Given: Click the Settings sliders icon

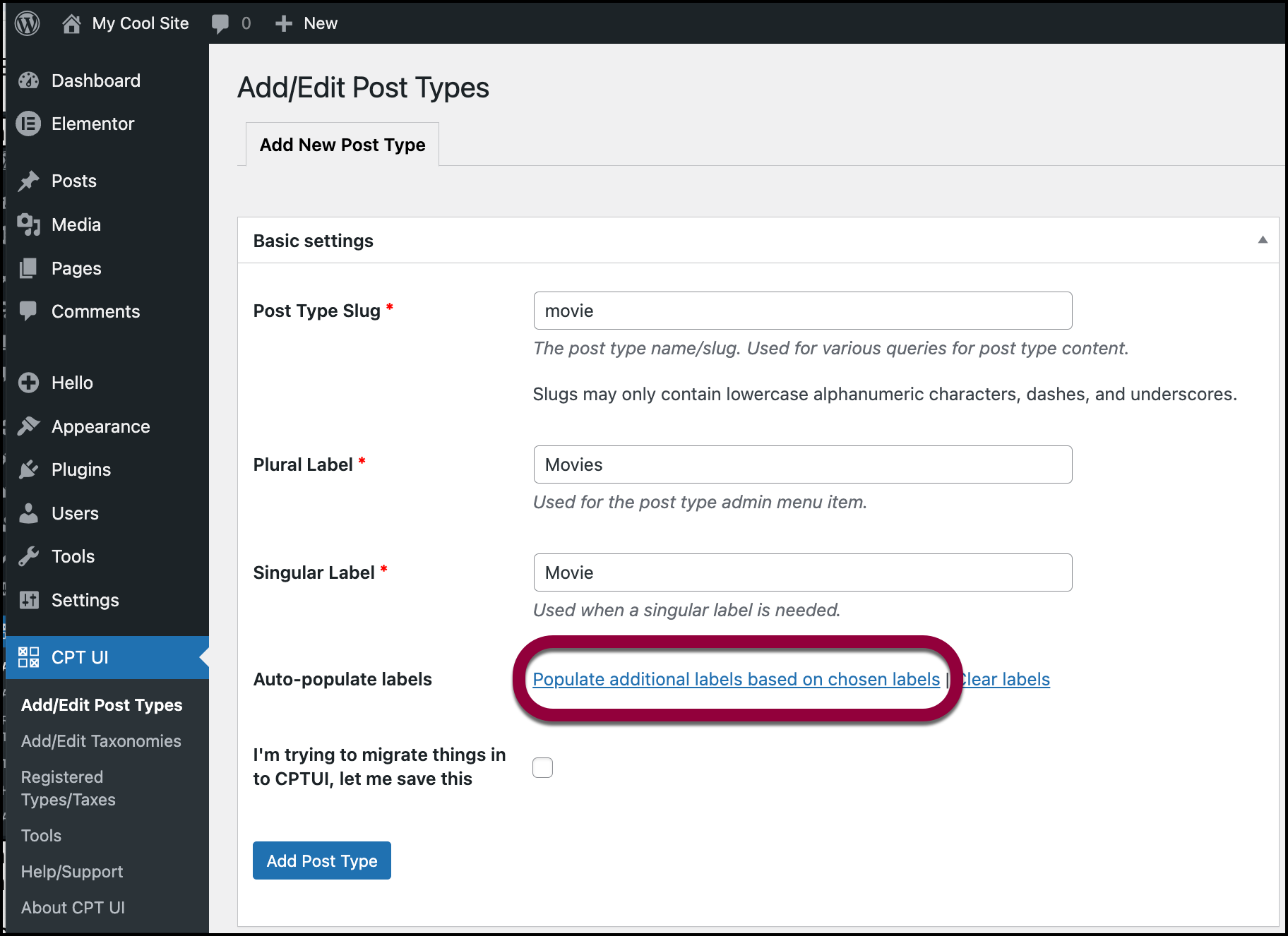Looking at the screenshot, I should click(29, 600).
